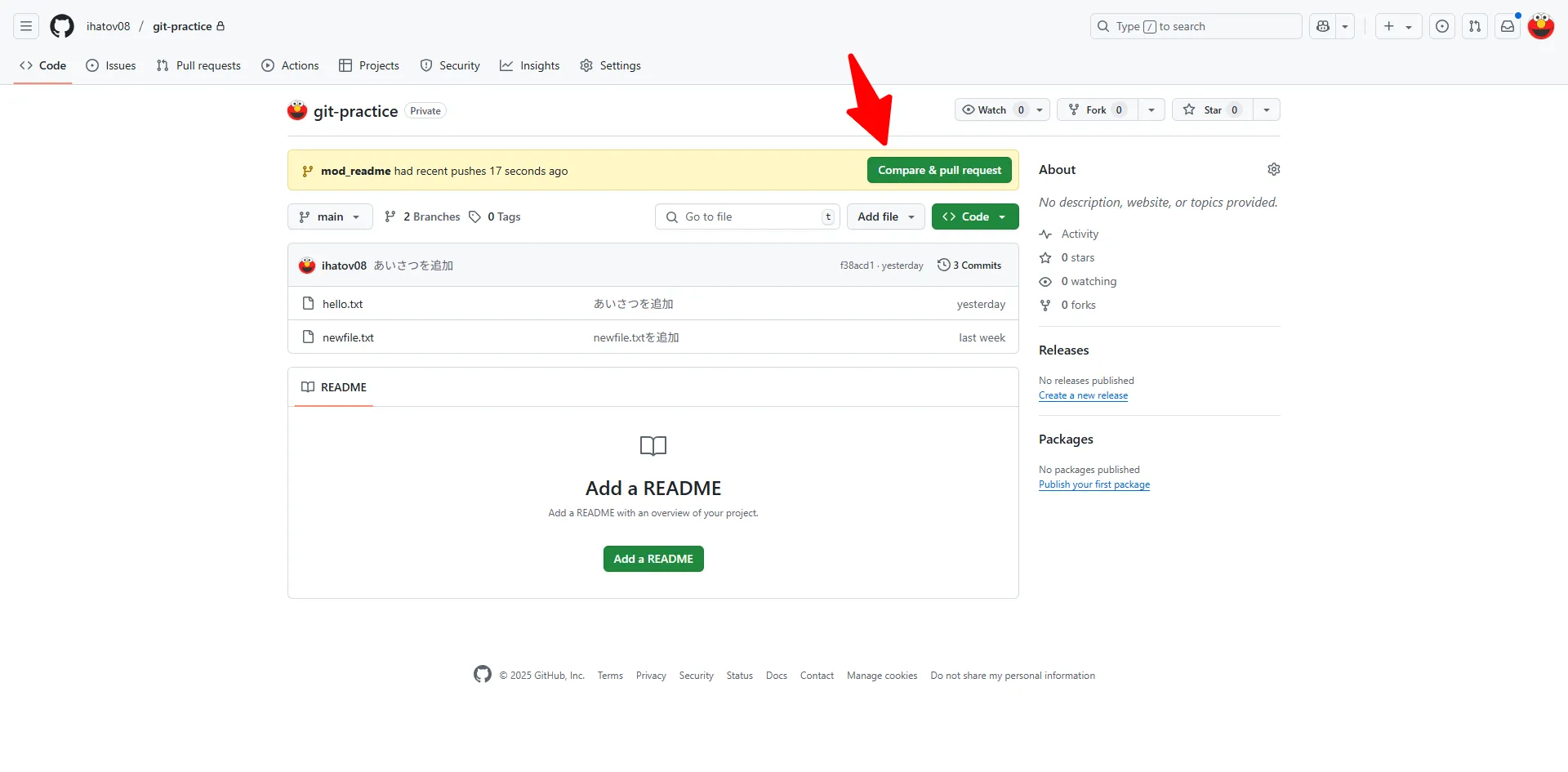Open the hello.txt file
This screenshot has height=772, width=1568.
coord(342,304)
